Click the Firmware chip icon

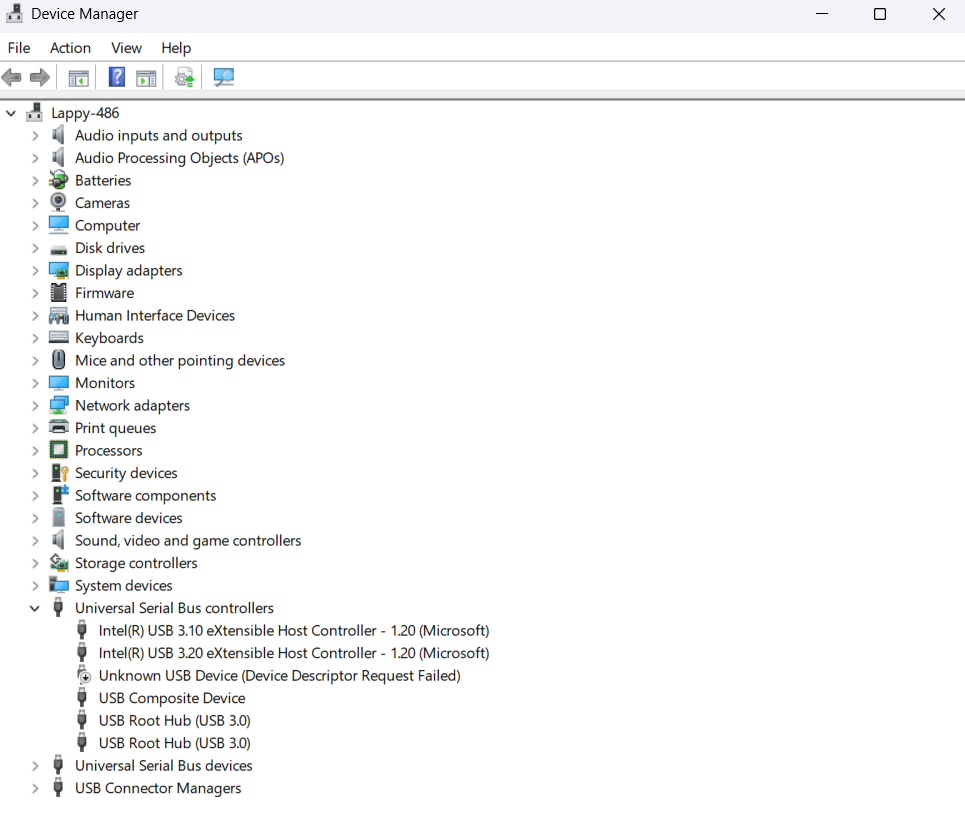(58, 293)
